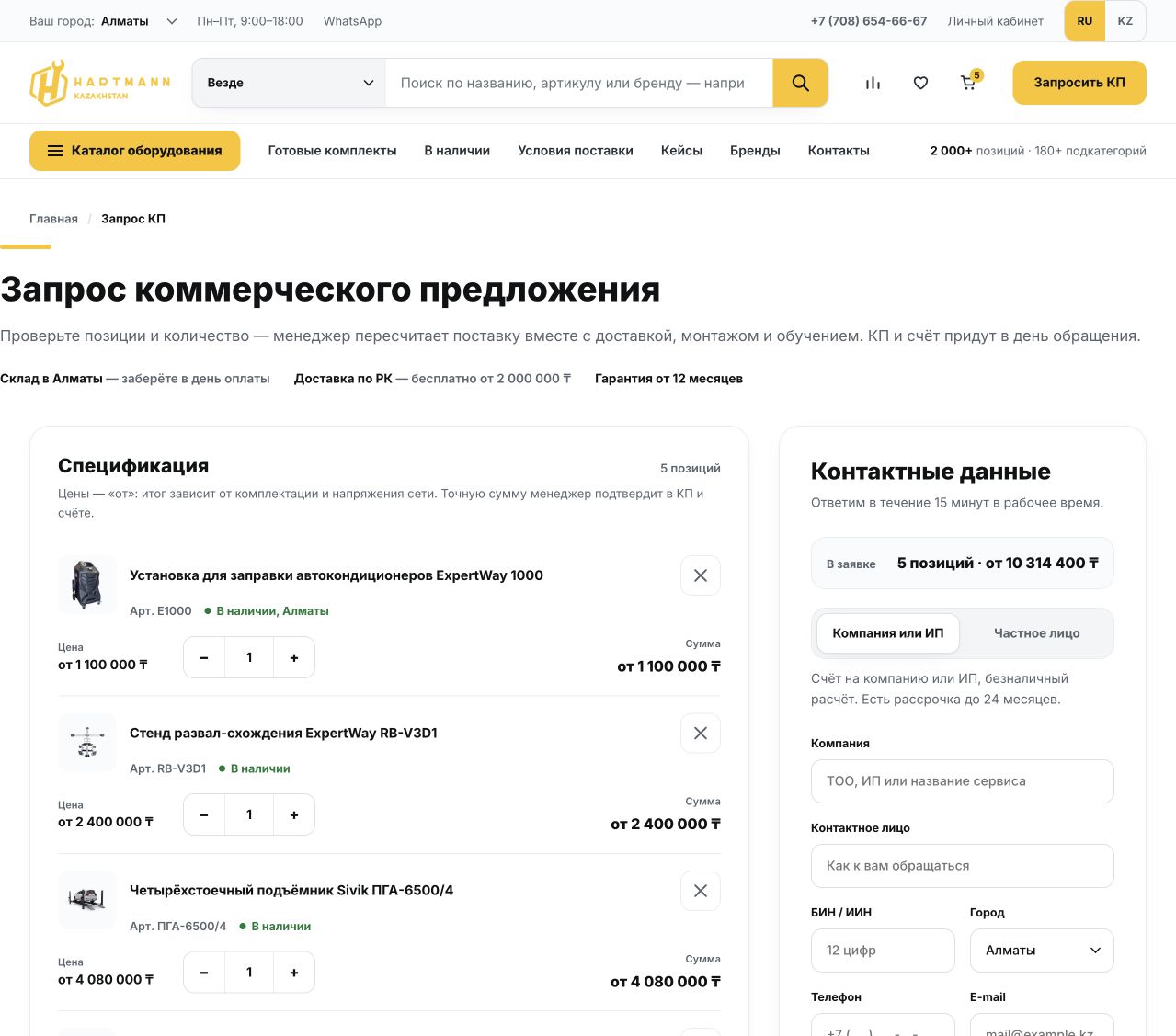Click the Sivik ПГА-6500/4 quantity value field
The height and width of the screenshot is (1036, 1176).
[x=249, y=973]
